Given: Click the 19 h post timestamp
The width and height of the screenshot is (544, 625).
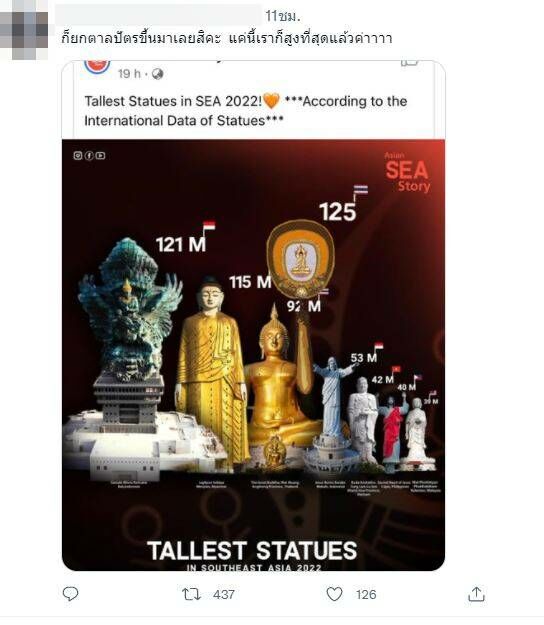Looking at the screenshot, I should click(x=129, y=74).
